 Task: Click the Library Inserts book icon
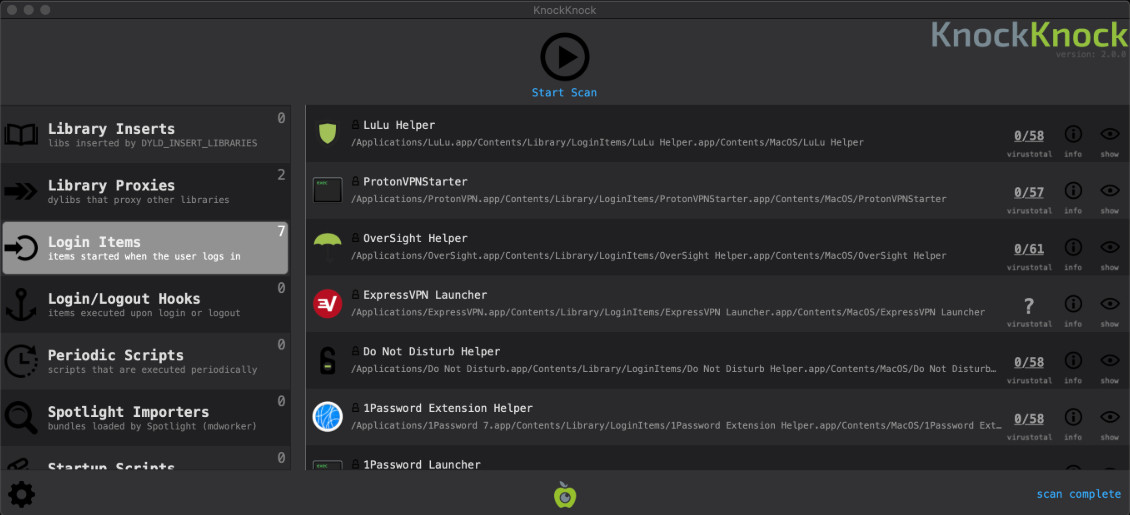[21, 135]
